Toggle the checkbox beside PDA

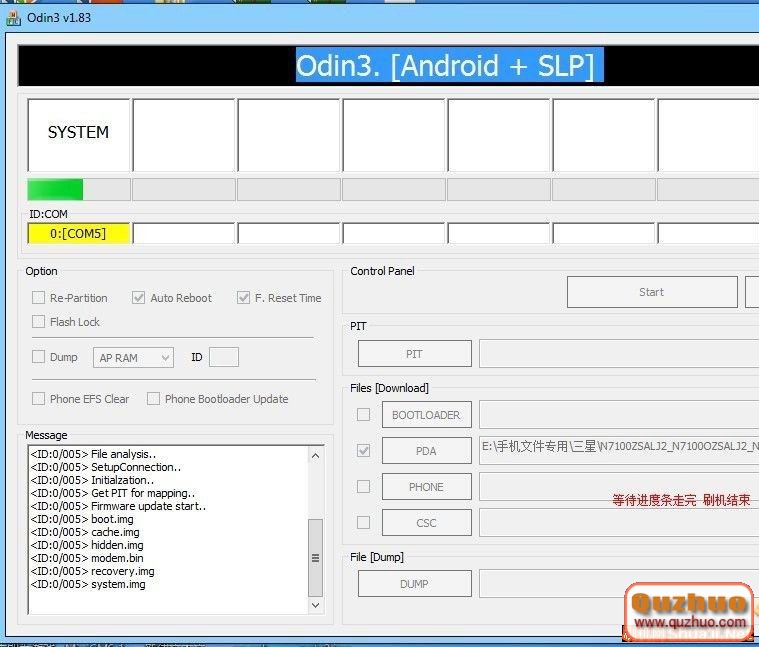coord(364,451)
